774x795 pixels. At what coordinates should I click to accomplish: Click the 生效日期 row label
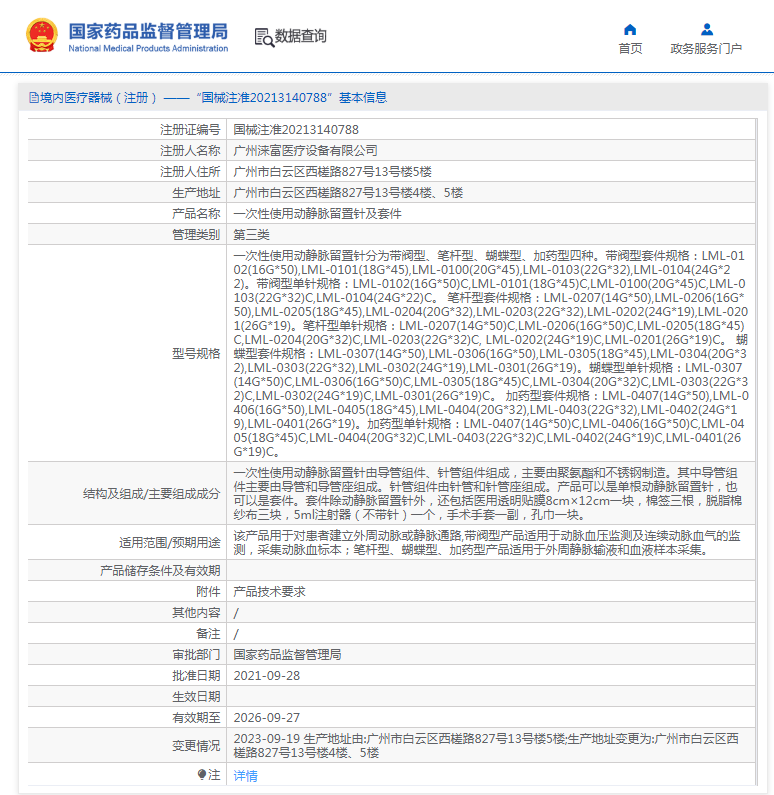click(x=196, y=697)
